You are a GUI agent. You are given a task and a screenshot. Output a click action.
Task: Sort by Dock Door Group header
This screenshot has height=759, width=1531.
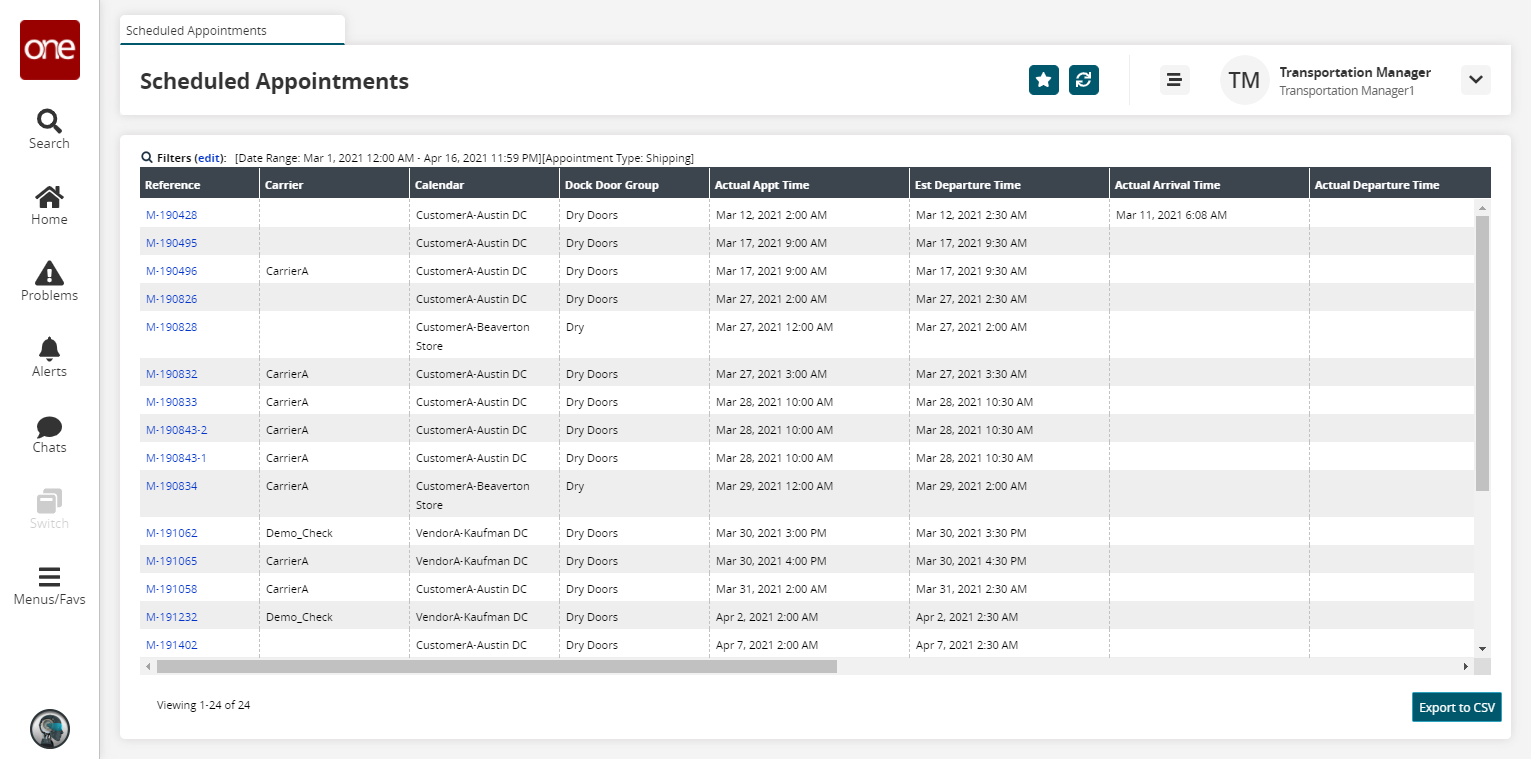pyautogui.click(x=635, y=185)
